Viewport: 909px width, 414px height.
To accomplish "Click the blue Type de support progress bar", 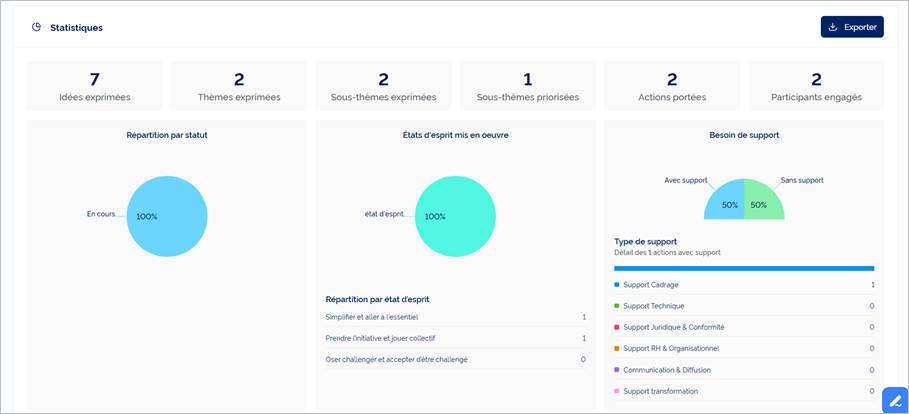I will tap(744, 268).
